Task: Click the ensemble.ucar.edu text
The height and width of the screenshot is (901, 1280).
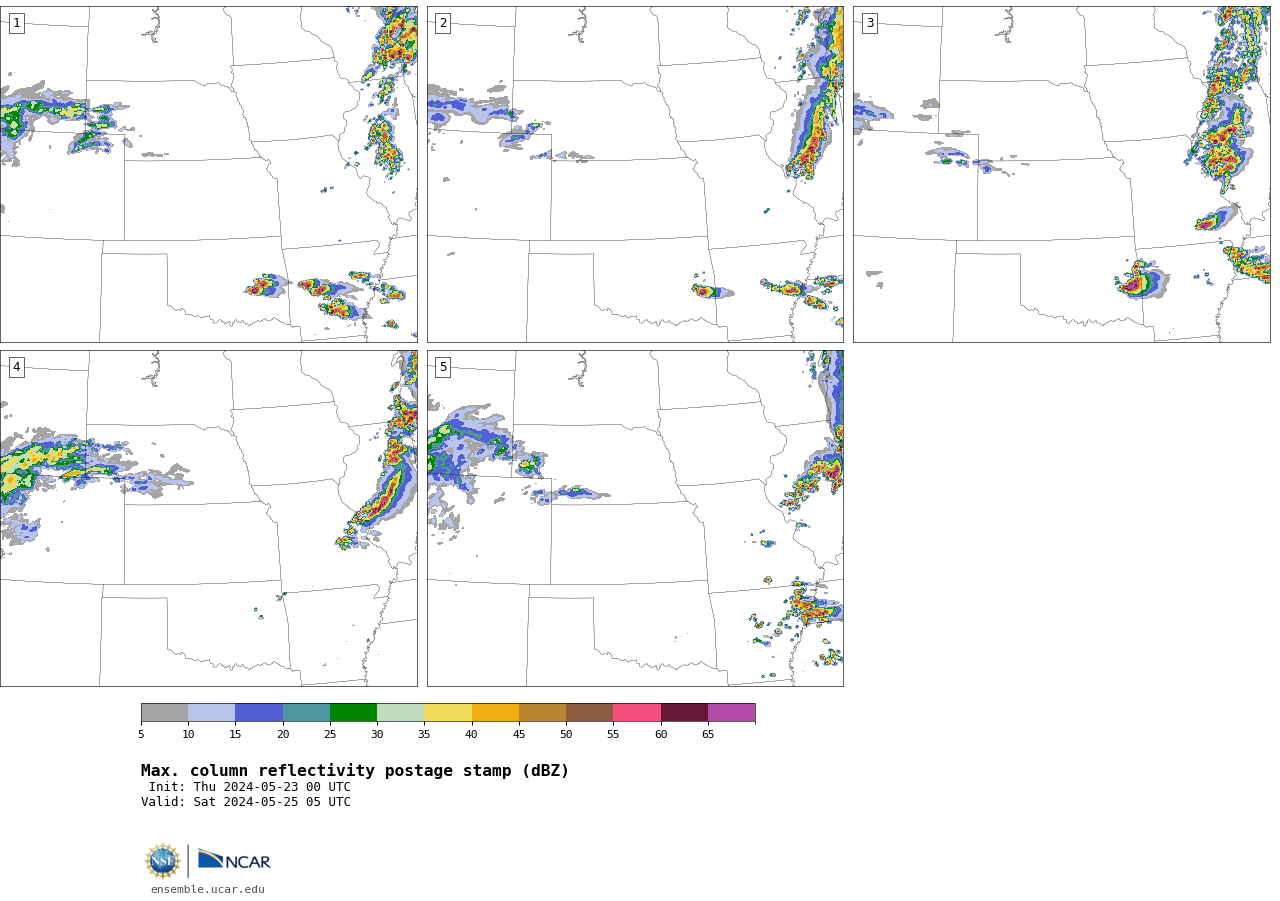Action: pos(208,890)
